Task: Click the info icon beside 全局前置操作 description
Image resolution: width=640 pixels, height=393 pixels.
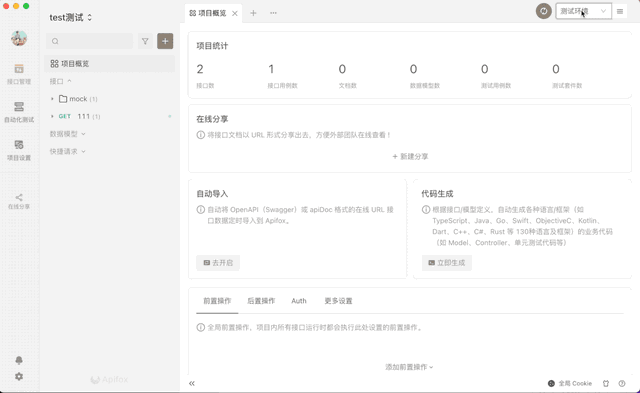Action: pyautogui.click(x=200, y=327)
